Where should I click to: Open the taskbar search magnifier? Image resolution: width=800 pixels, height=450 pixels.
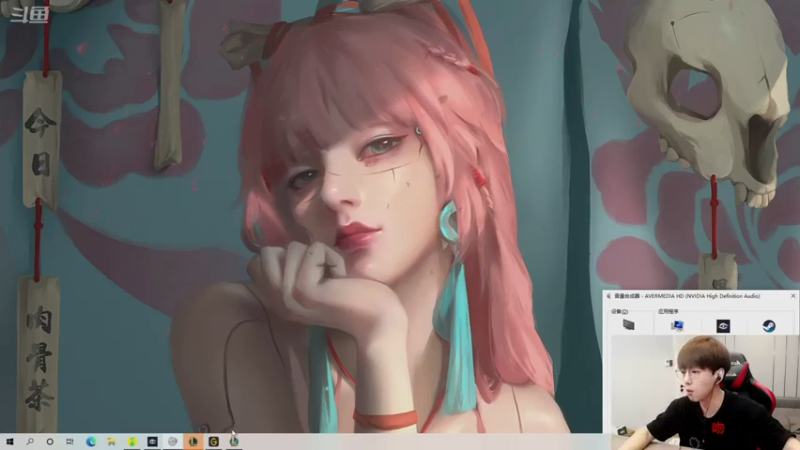pyautogui.click(x=30, y=441)
